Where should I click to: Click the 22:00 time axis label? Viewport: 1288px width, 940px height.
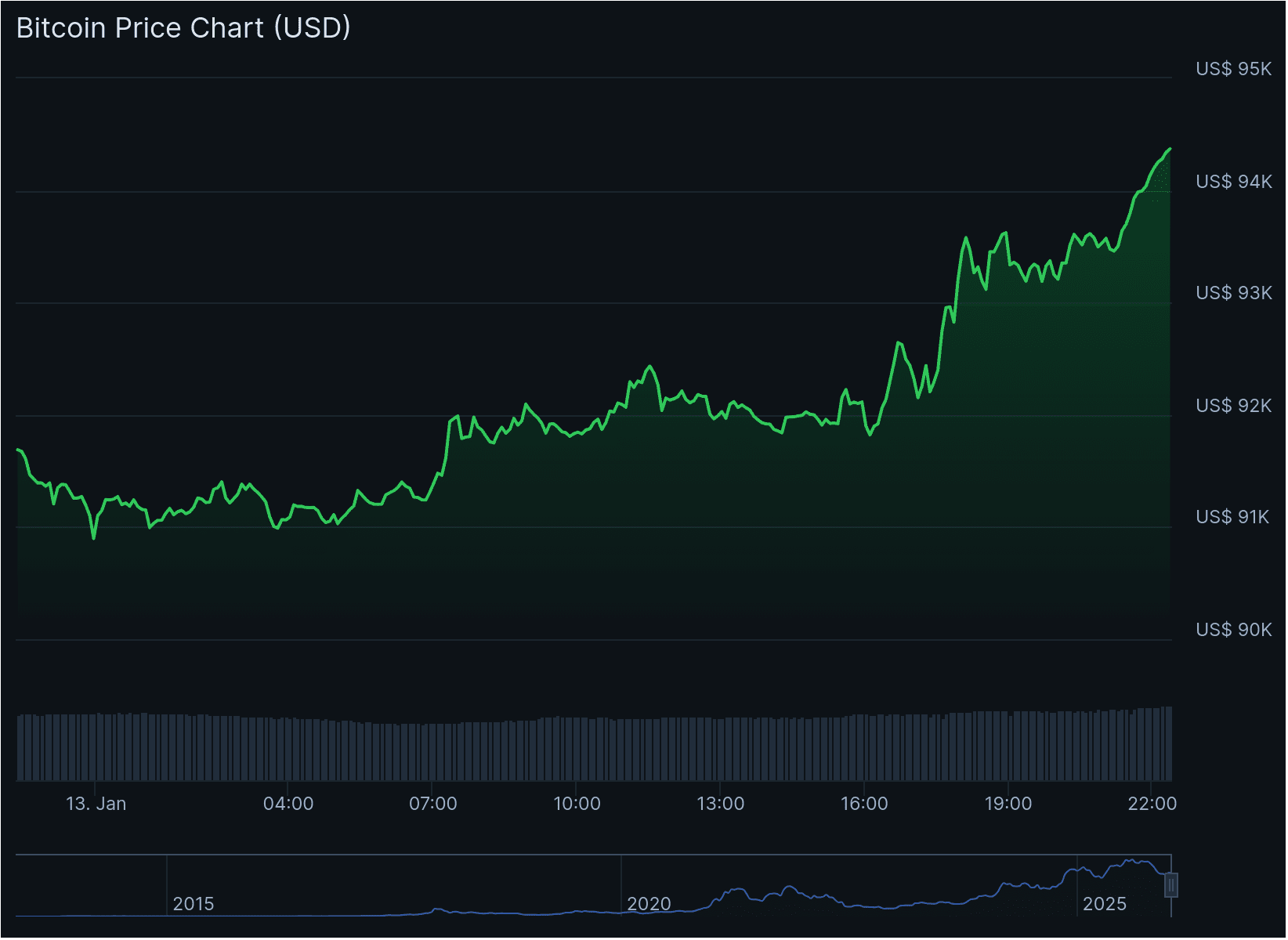[x=1152, y=803]
